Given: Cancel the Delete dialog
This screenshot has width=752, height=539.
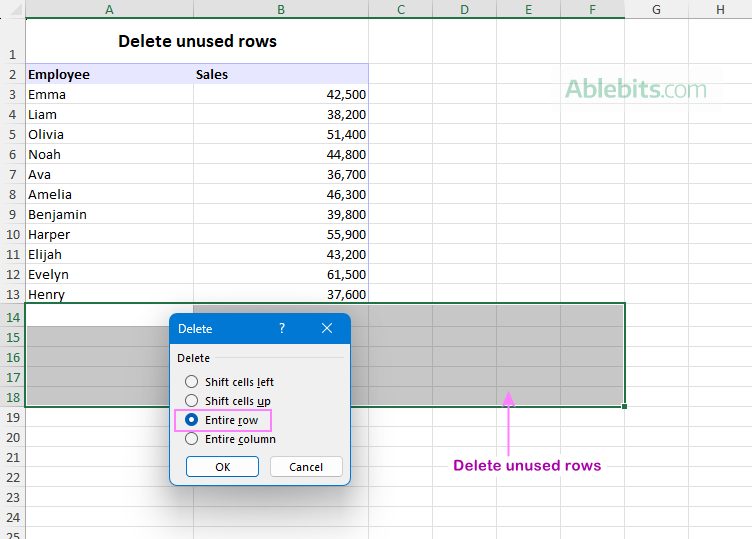Looking at the screenshot, I should [x=306, y=467].
